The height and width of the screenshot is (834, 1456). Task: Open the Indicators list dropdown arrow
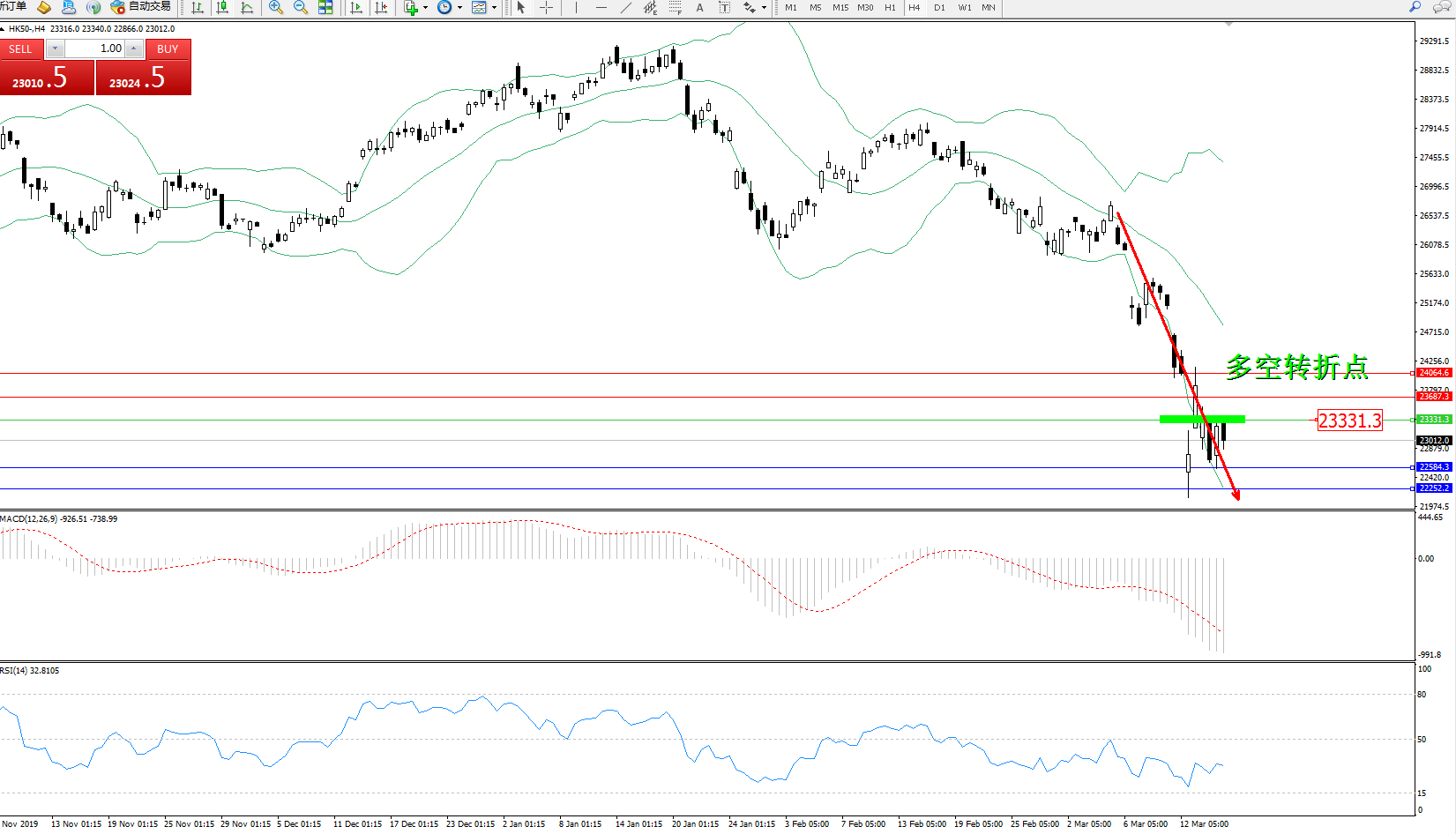425,8
